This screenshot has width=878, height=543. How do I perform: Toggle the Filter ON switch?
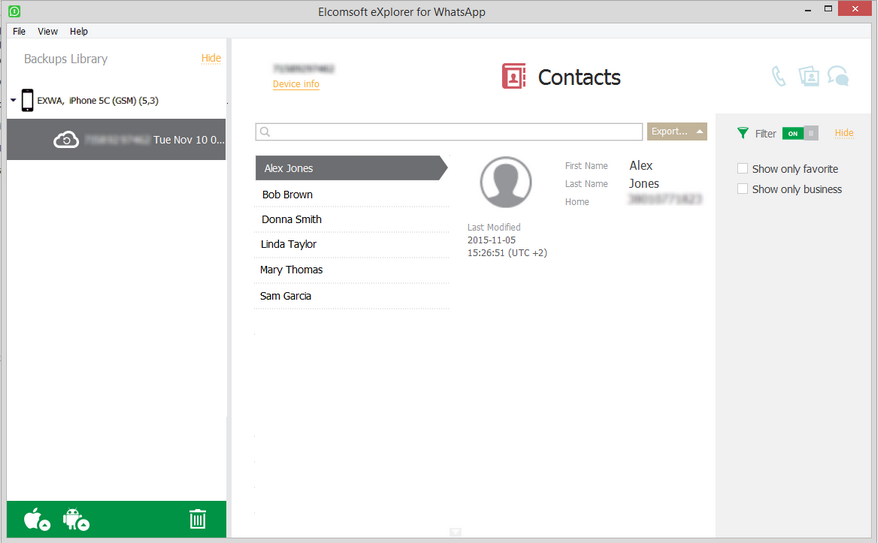[x=800, y=133]
